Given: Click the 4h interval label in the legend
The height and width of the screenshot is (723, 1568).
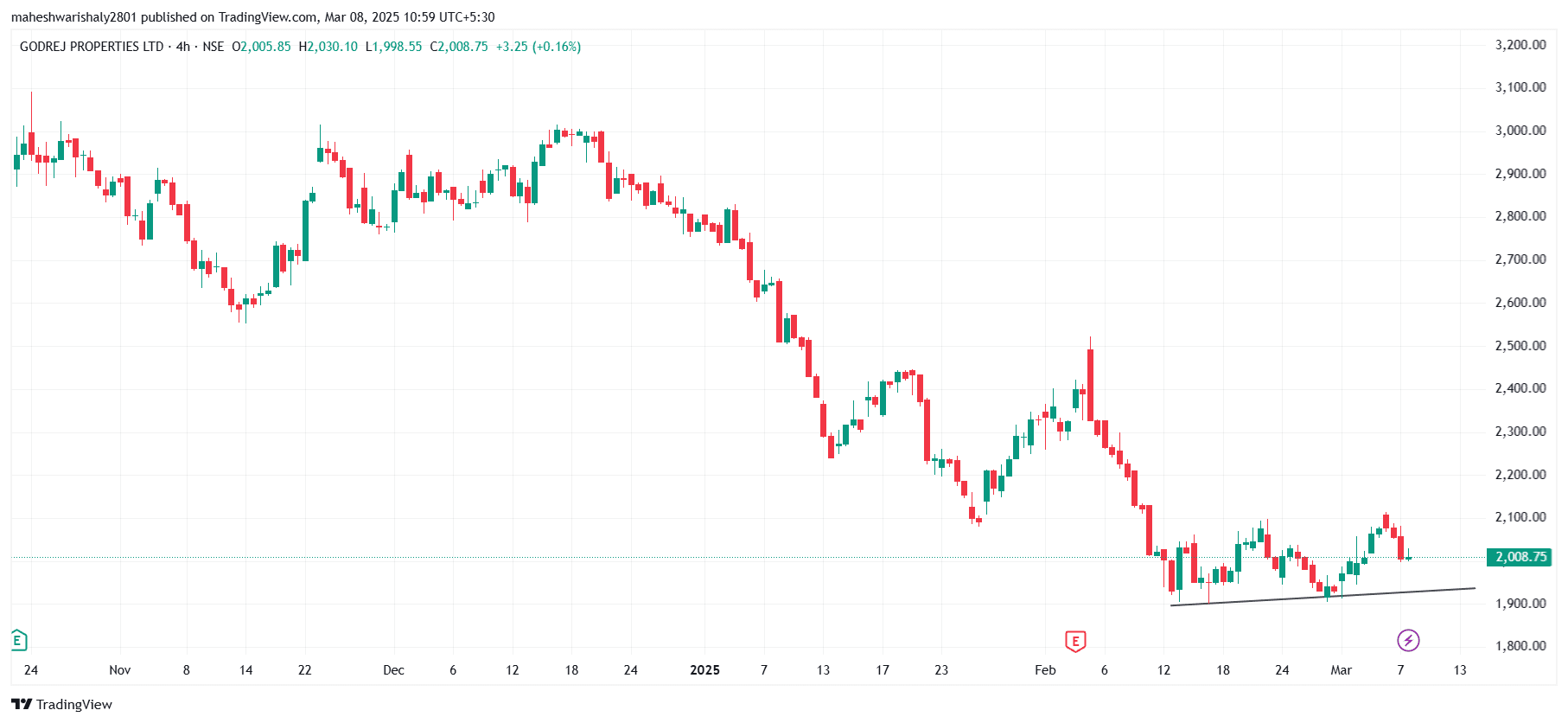Looking at the screenshot, I should click(x=183, y=47).
